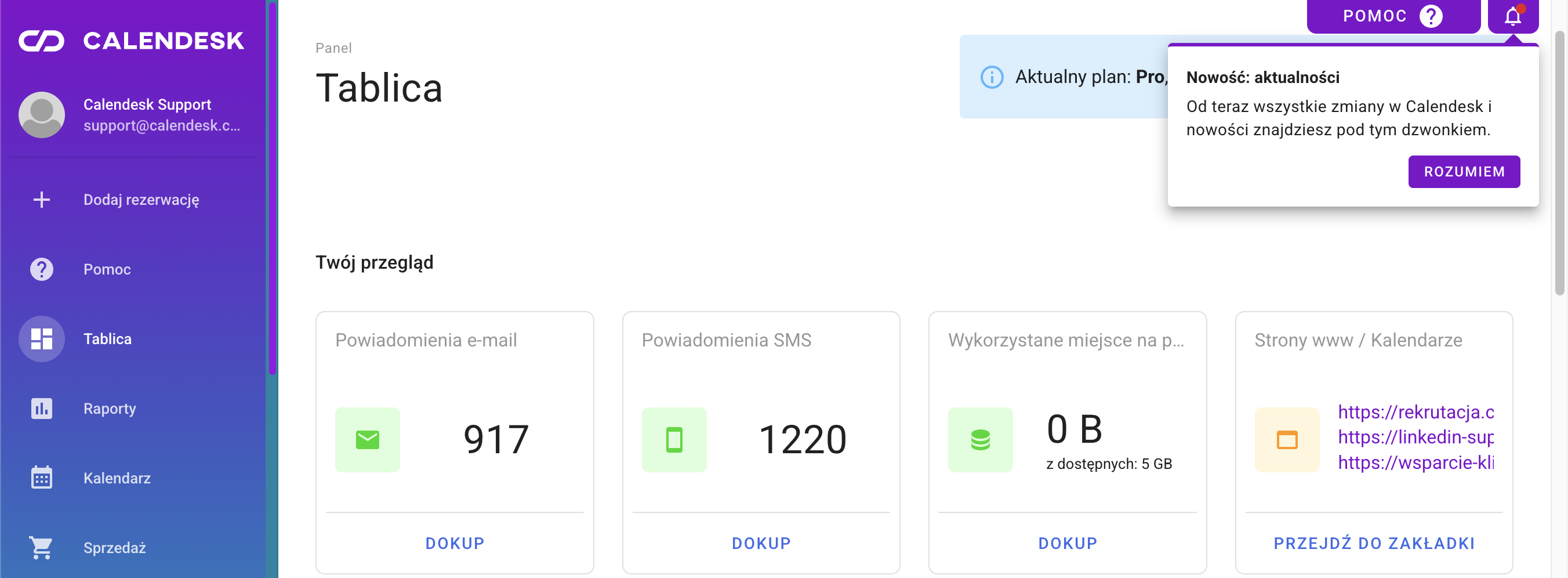Click the notification bell icon
The image size is (1568, 578).
click(1512, 16)
